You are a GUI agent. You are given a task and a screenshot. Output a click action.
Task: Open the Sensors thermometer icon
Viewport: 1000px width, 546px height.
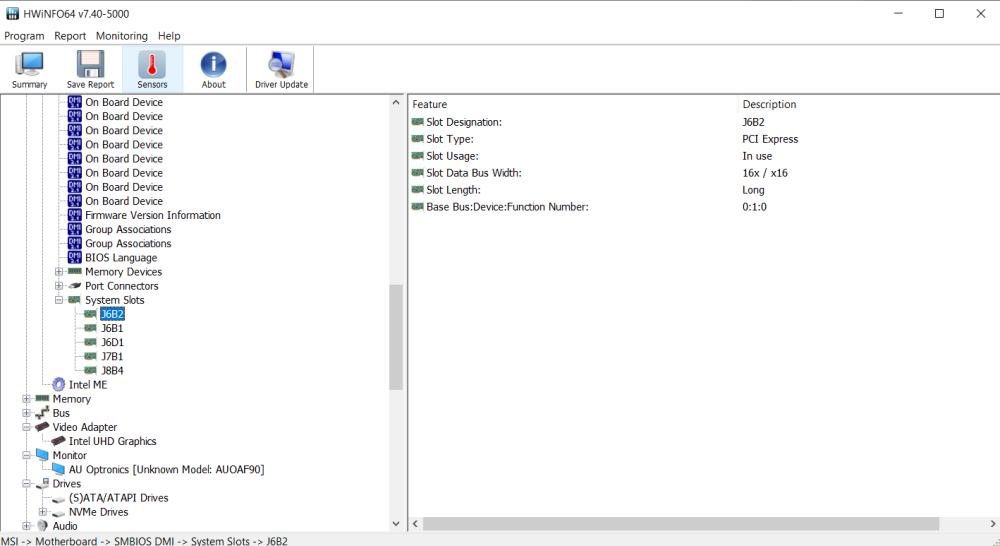152,69
